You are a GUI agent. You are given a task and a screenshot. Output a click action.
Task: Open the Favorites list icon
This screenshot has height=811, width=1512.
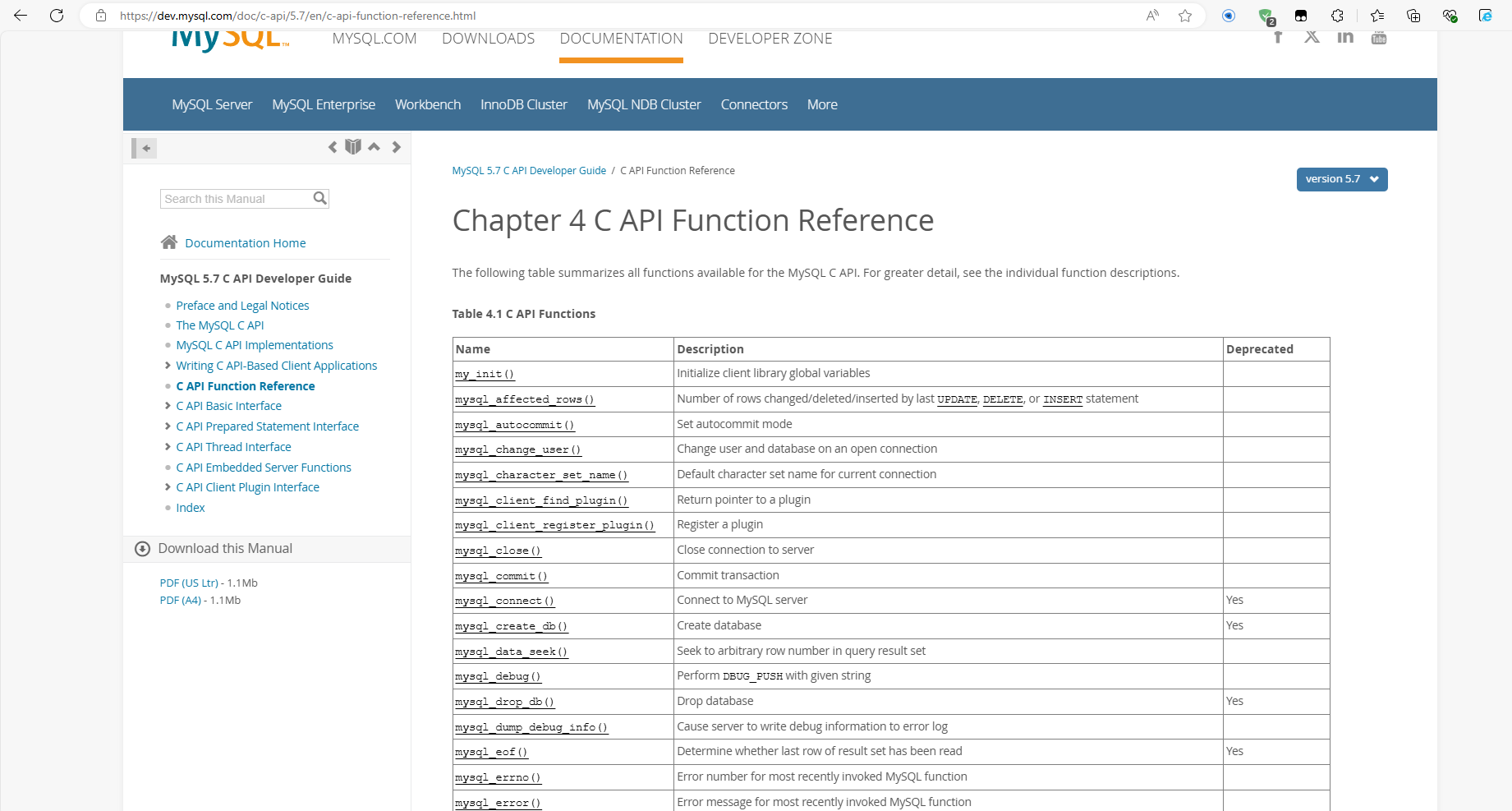tap(1377, 16)
